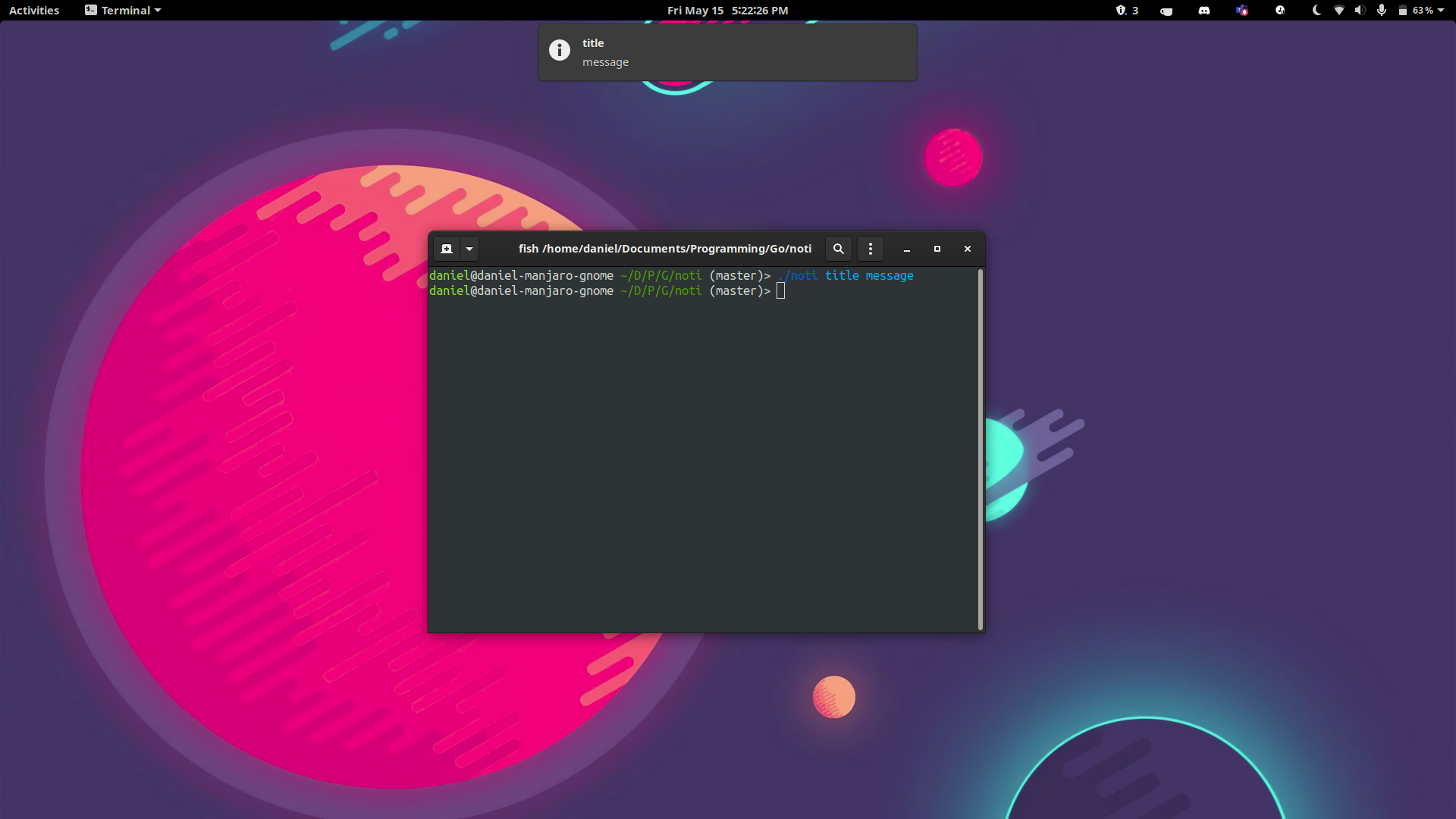Click the terminal prompt input area
The width and height of the screenshot is (1456, 819).
(781, 291)
